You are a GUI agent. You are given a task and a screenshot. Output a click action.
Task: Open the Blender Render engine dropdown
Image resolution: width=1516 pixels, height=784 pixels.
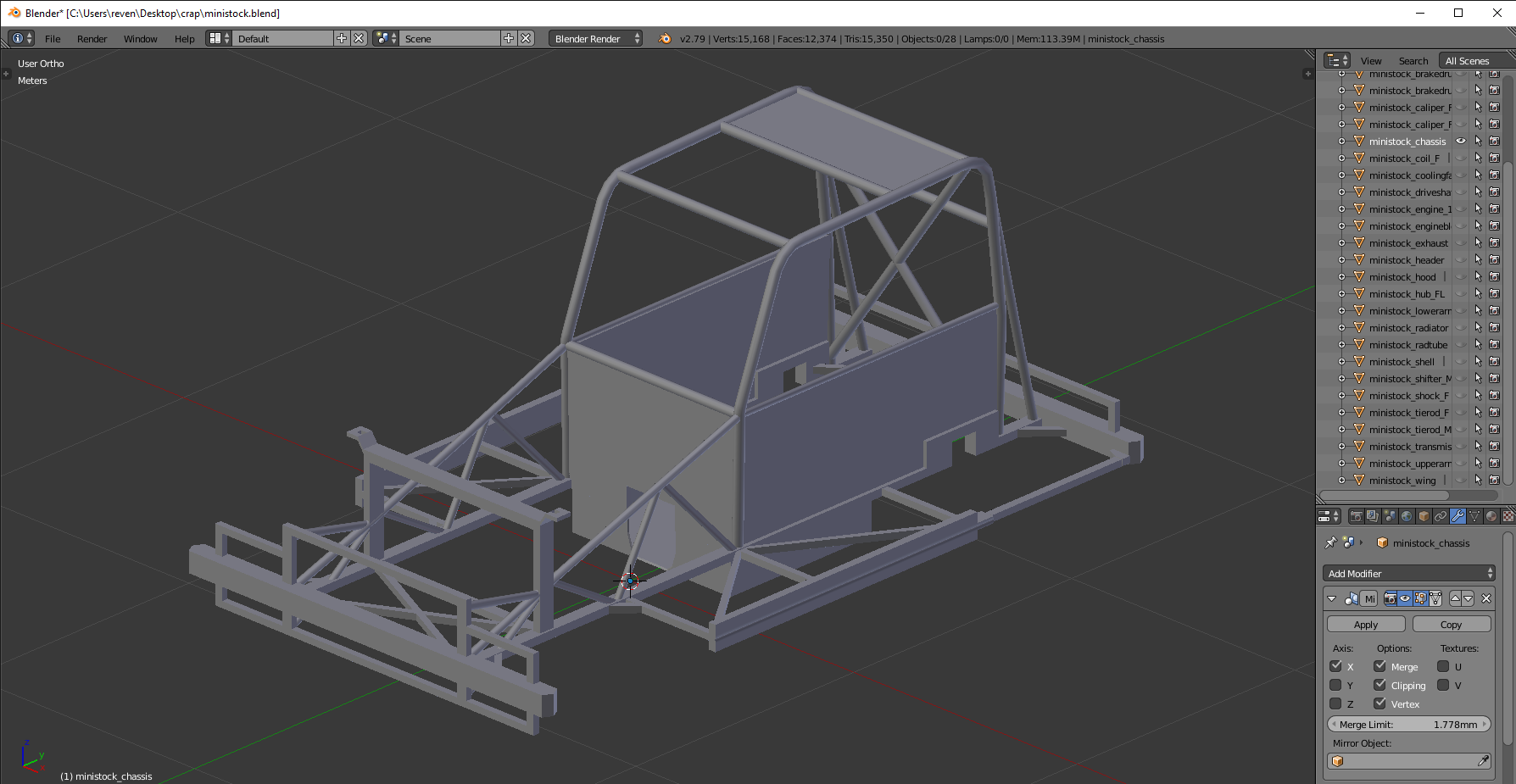click(x=595, y=39)
